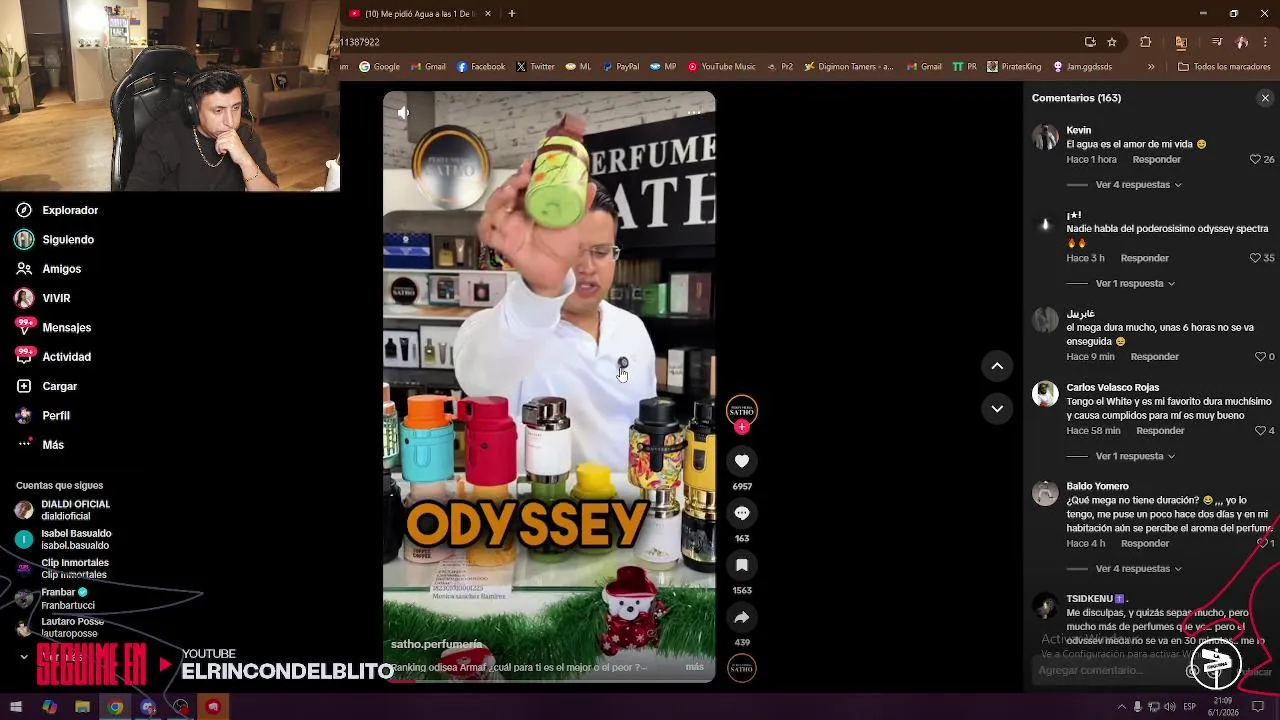Expand Ver 1 respuesta under Carlos Velasco Rojas
The width and height of the screenshot is (1280, 720).
click(x=1135, y=456)
